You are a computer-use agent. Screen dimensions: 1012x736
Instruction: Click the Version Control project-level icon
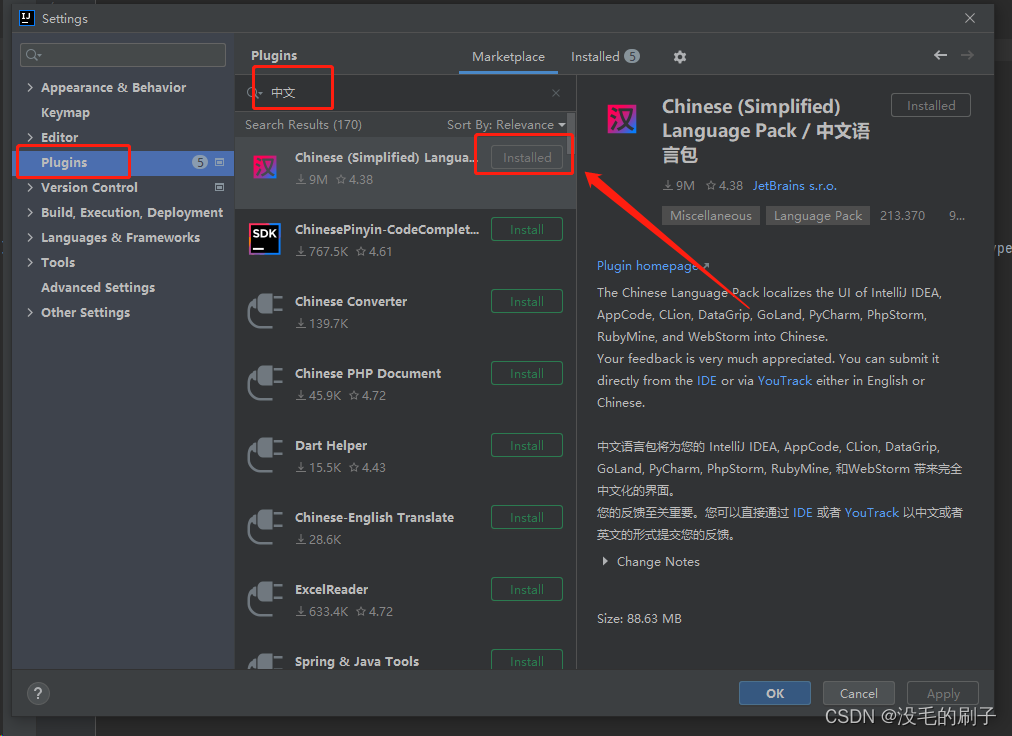point(219,187)
